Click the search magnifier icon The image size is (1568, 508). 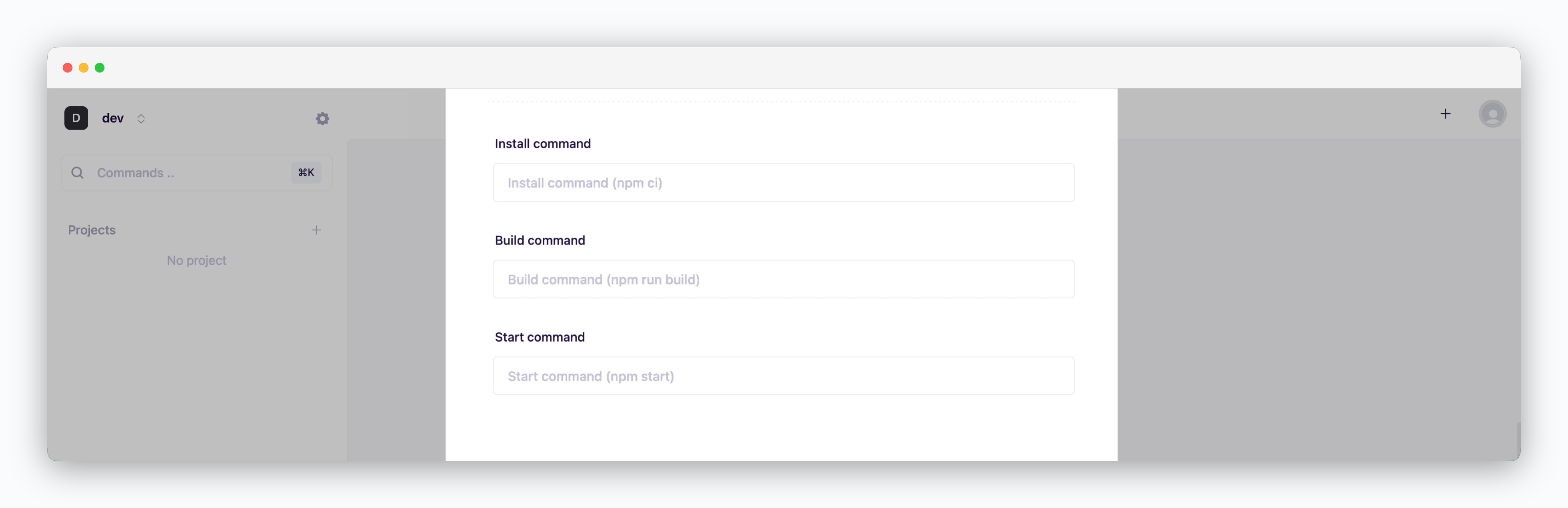pyautogui.click(x=77, y=173)
